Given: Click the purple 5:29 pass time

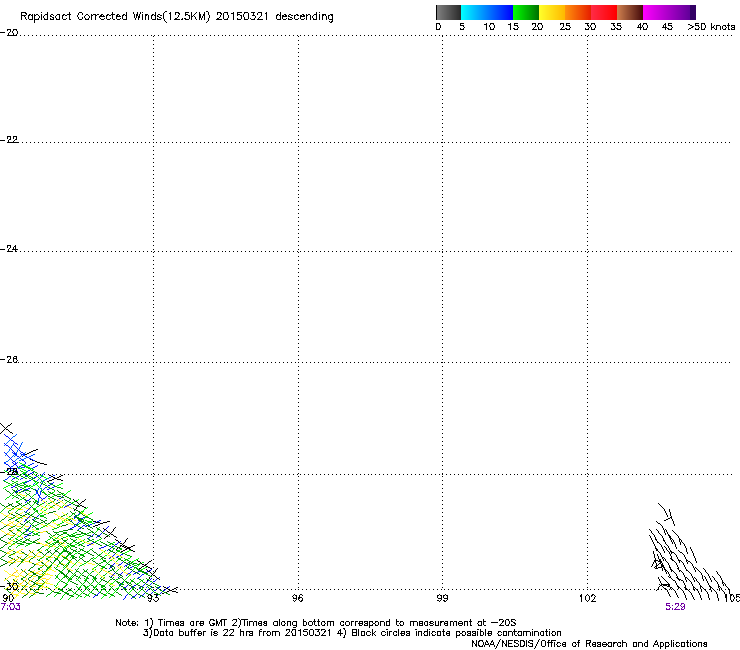Looking at the screenshot, I should [x=675, y=607].
